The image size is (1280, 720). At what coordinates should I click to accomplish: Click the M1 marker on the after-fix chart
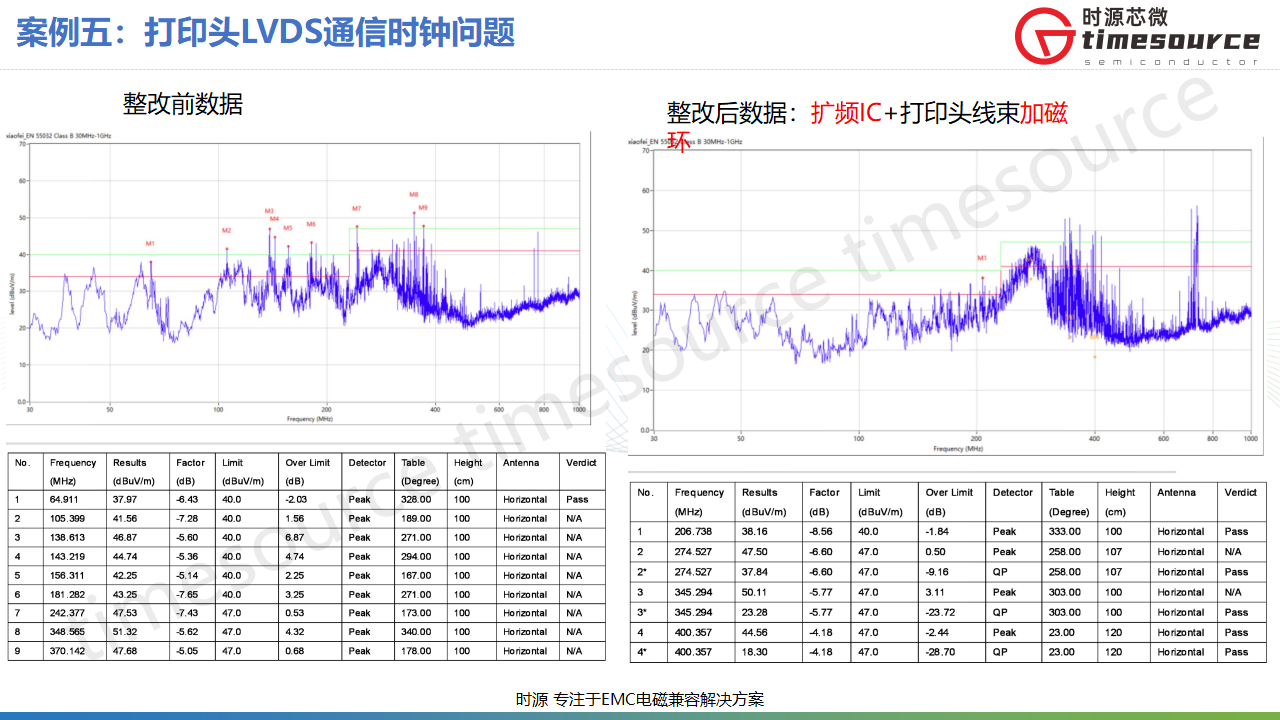pyautogui.click(x=982, y=258)
